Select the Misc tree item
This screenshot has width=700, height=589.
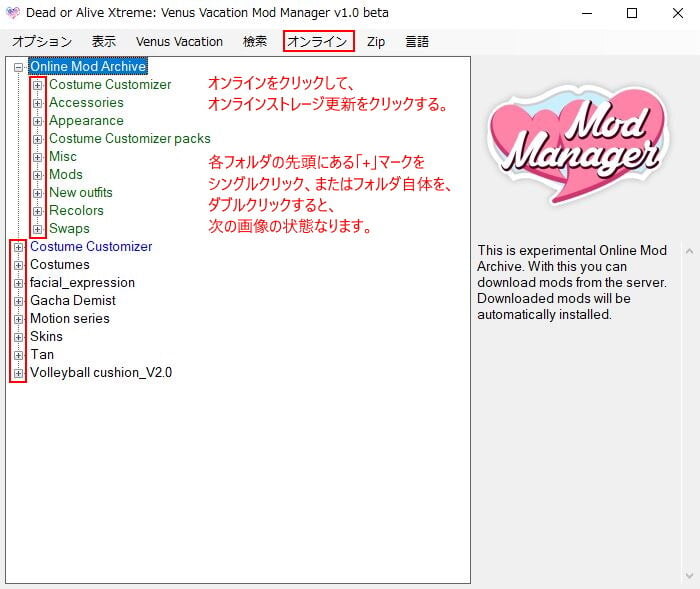pyautogui.click(x=62, y=156)
